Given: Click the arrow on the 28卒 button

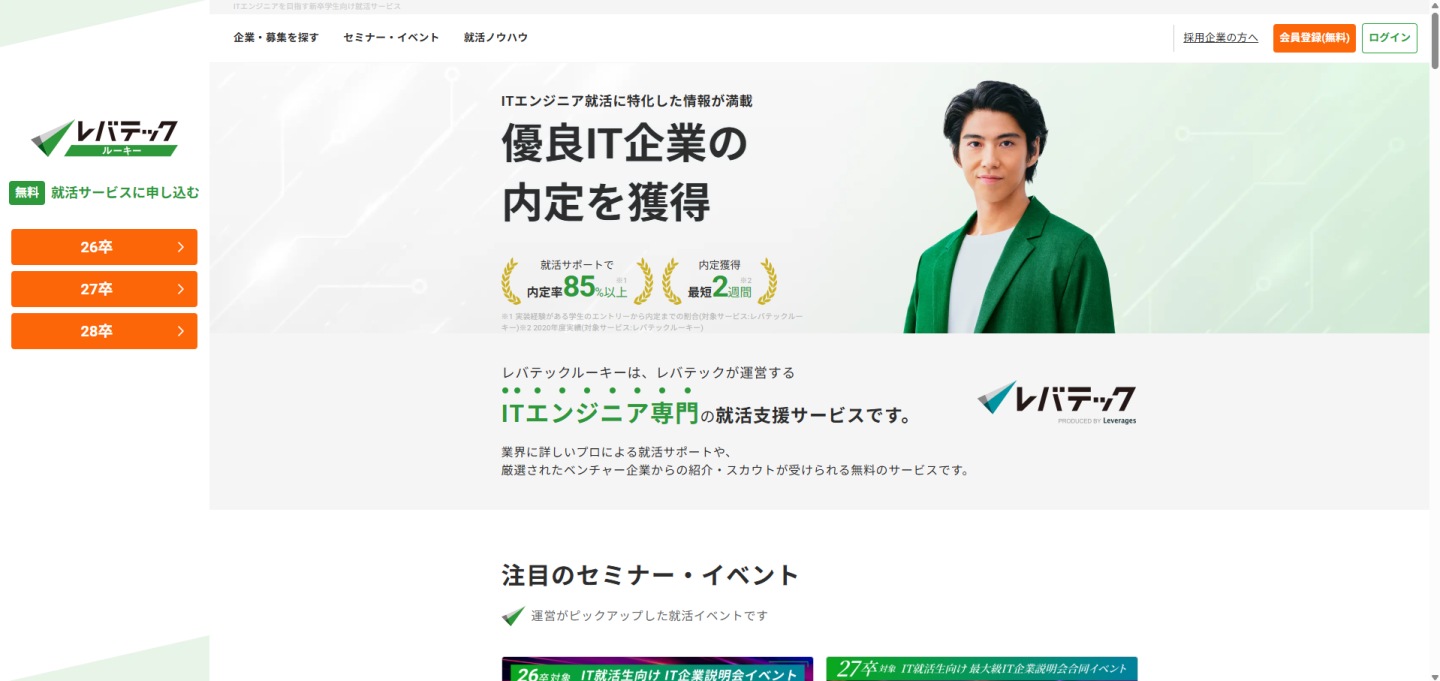Looking at the screenshot, I should 180,331.
